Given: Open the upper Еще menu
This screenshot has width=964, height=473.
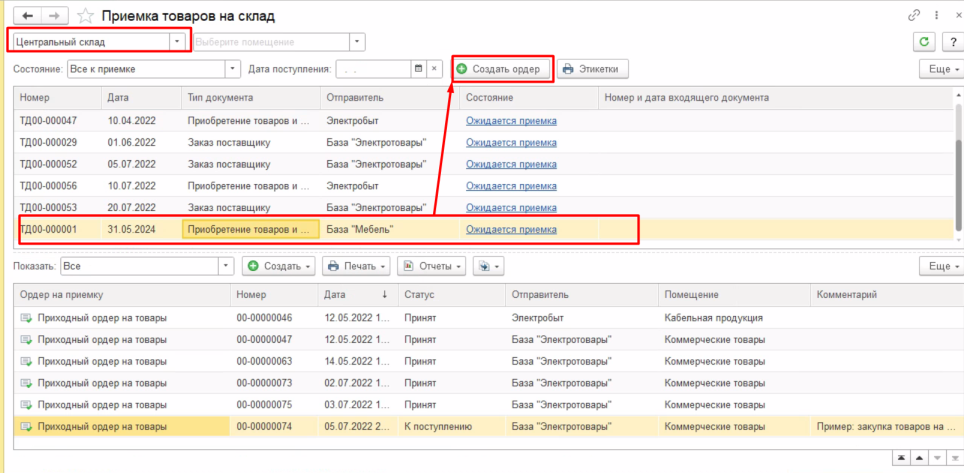Looking at the screenshot, I should click(x=940, y=69).
